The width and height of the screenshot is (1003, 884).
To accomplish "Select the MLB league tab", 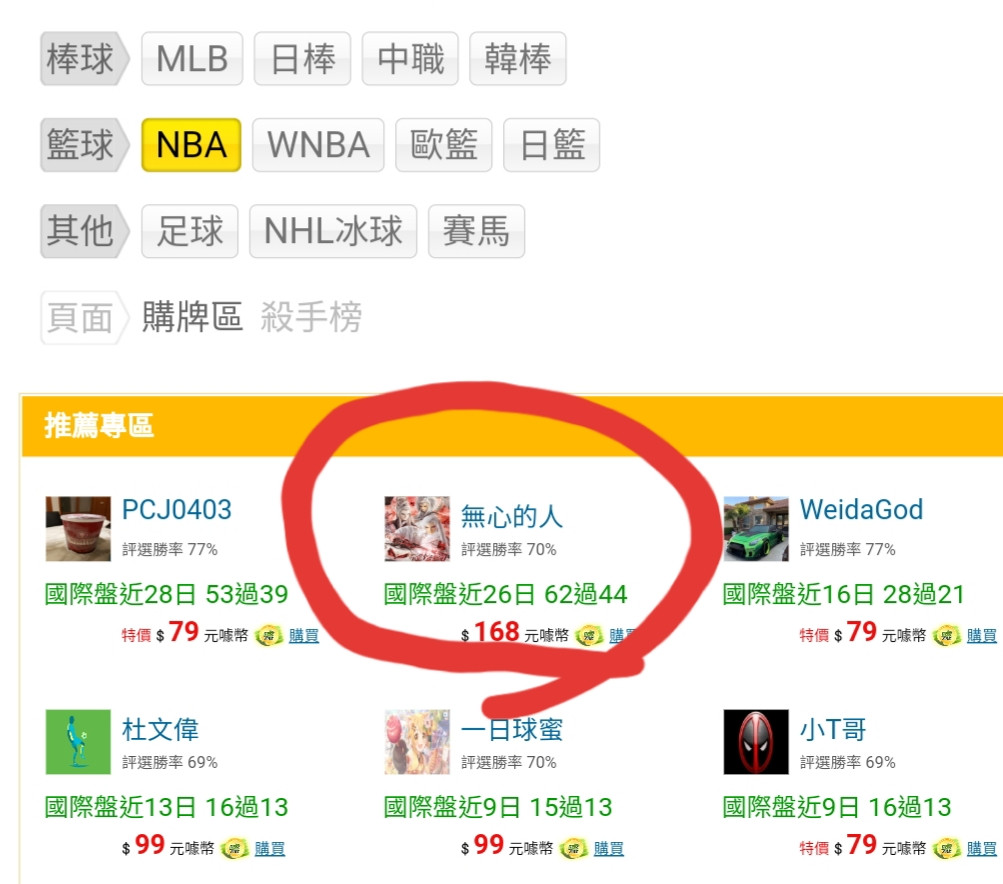I will [x=192, y=58].
